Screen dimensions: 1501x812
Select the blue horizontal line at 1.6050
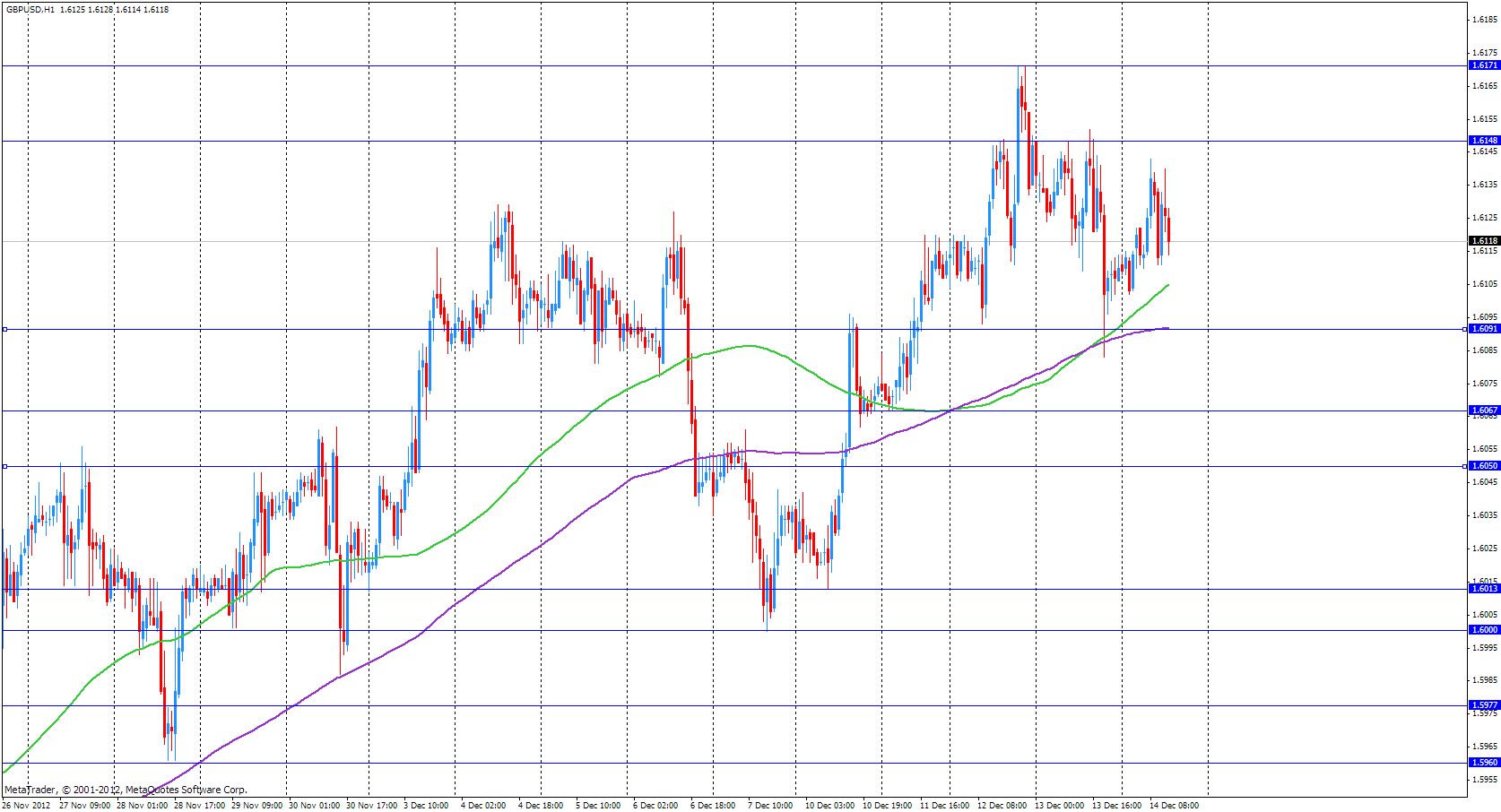734,466
